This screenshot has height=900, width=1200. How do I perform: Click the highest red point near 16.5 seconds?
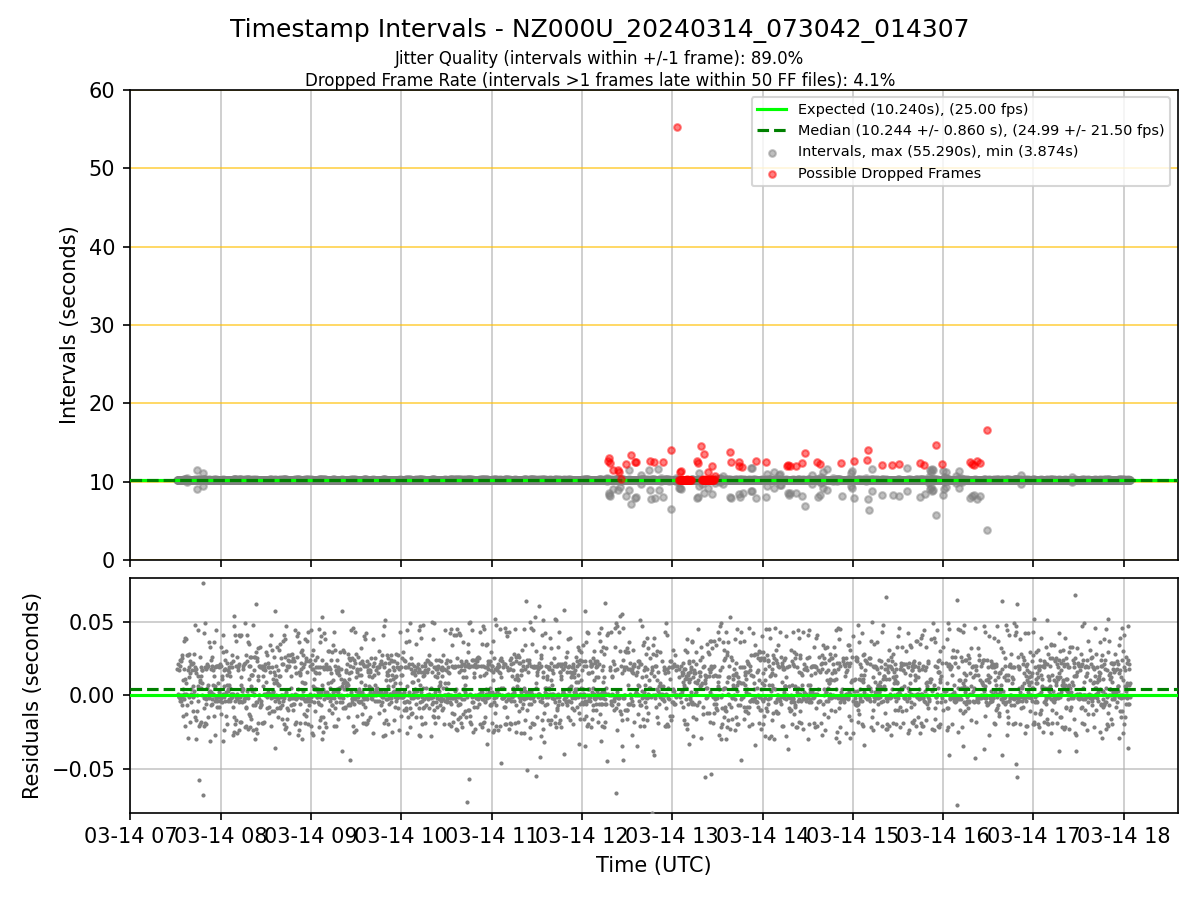click(x=987, y=430)
